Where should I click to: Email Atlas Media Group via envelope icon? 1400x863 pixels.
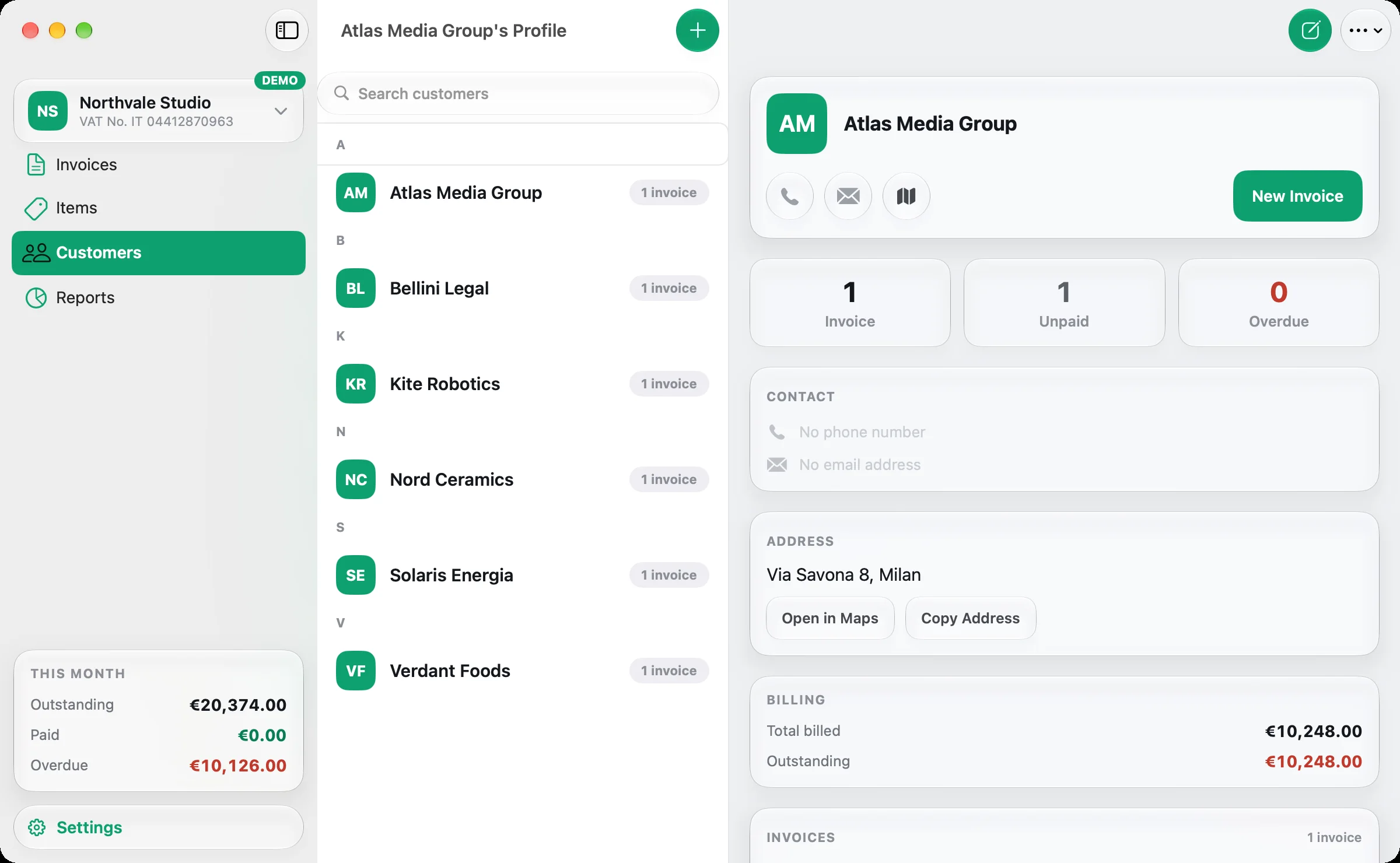[x=848, y=196]
